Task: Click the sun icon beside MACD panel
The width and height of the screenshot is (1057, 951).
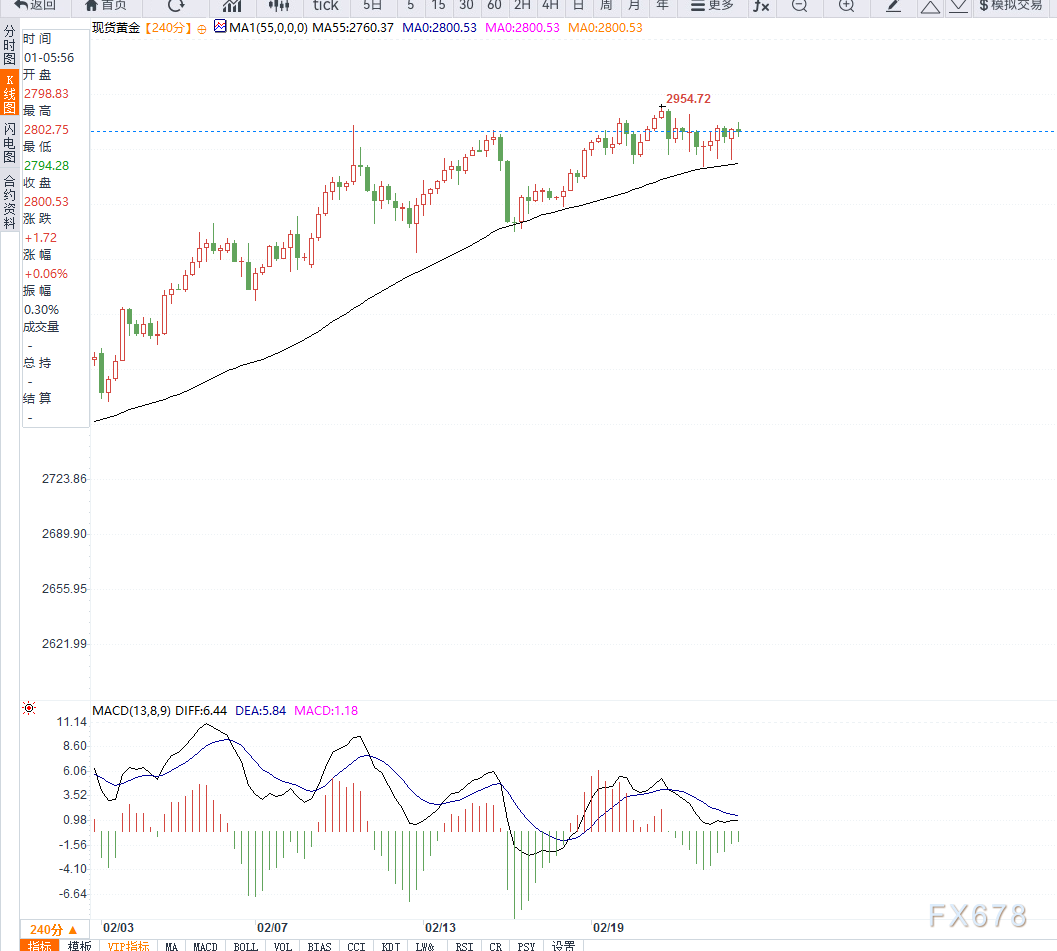Action: (29, 709)
